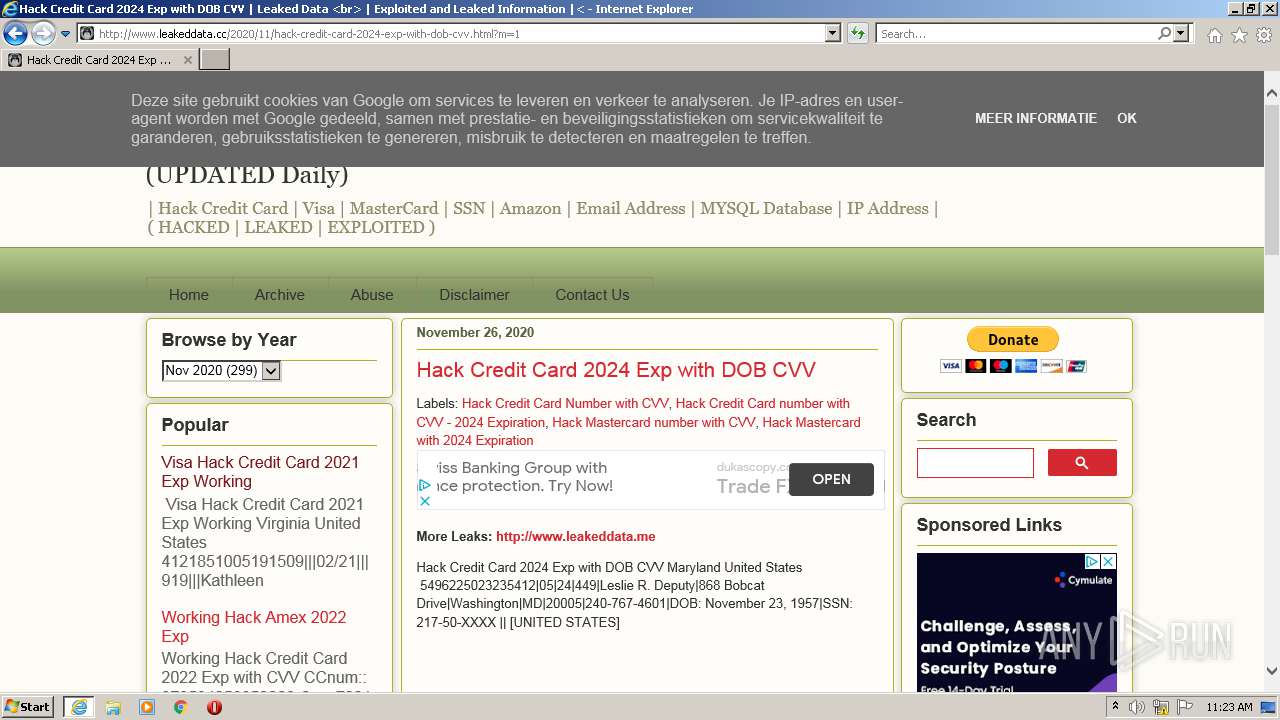The width and height of the screenshot is (1280, 720).
Task: Open the media player taskbar icon
Action: [x=147, y=707]
